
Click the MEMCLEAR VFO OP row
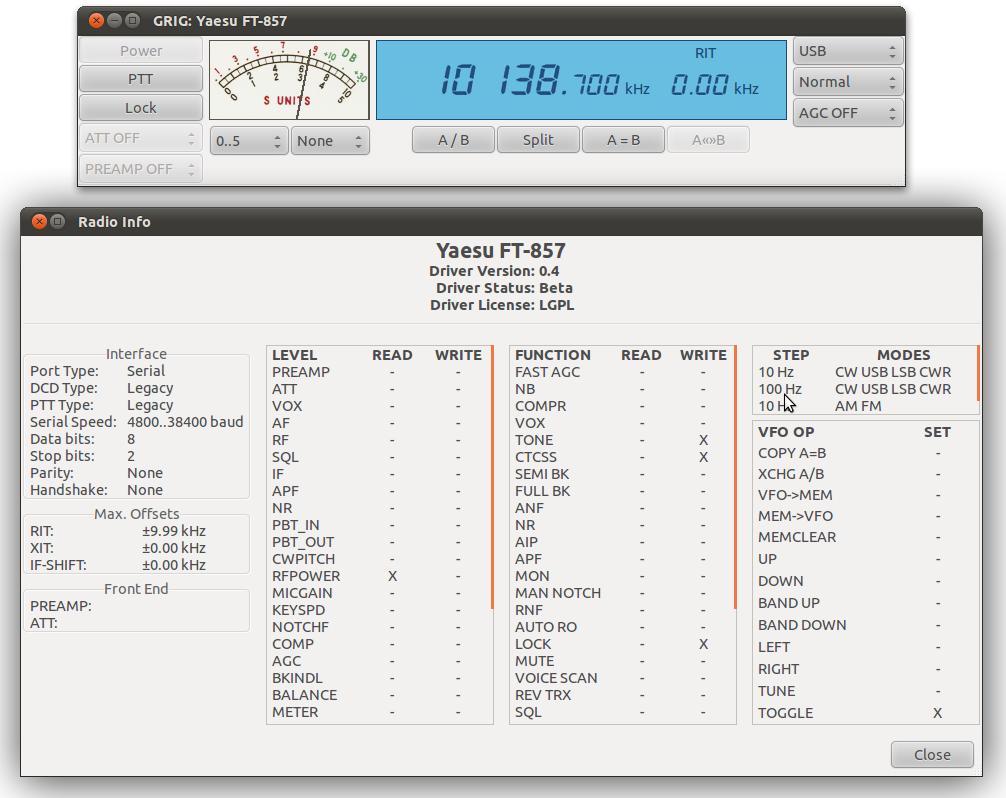point(865,537)
